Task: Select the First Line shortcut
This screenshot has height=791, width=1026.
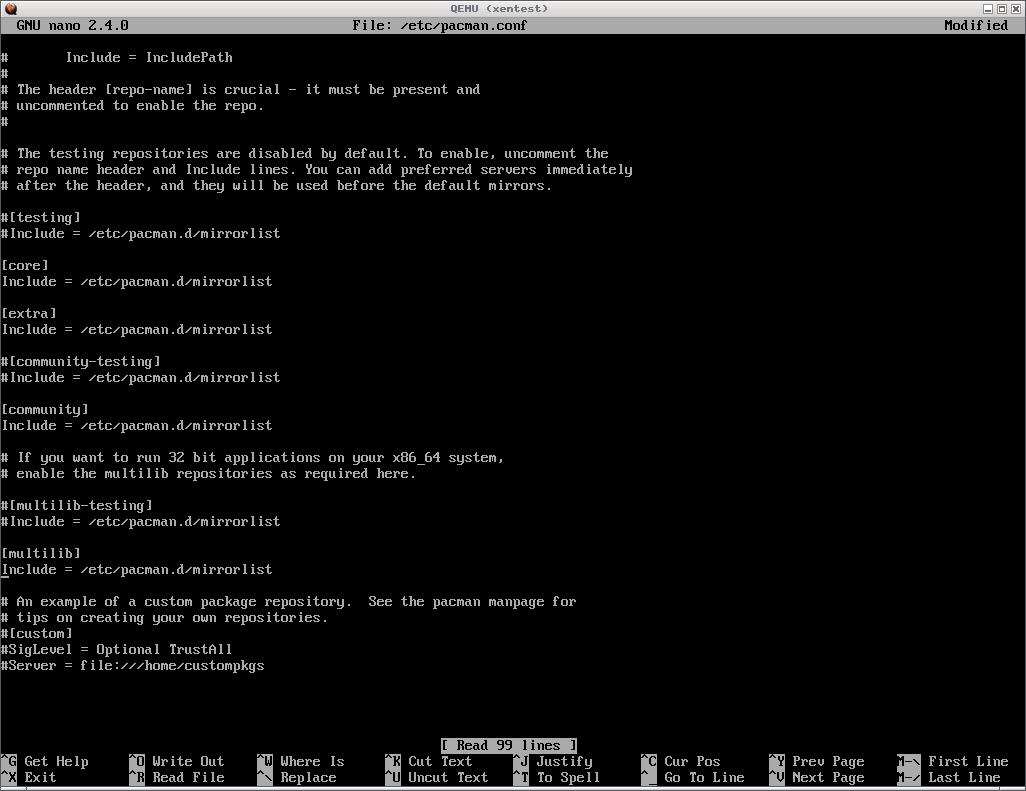Action: [968, 761]
